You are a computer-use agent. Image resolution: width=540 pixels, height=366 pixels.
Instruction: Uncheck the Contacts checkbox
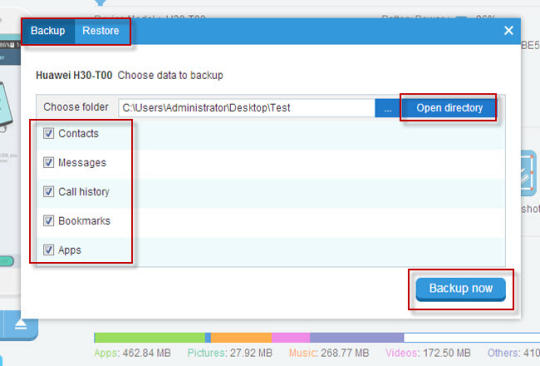click(48, 133)
